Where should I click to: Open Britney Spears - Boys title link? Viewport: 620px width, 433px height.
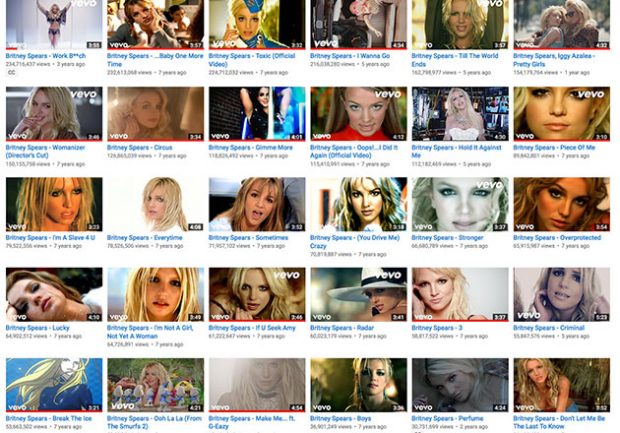(x=341, y=418)
